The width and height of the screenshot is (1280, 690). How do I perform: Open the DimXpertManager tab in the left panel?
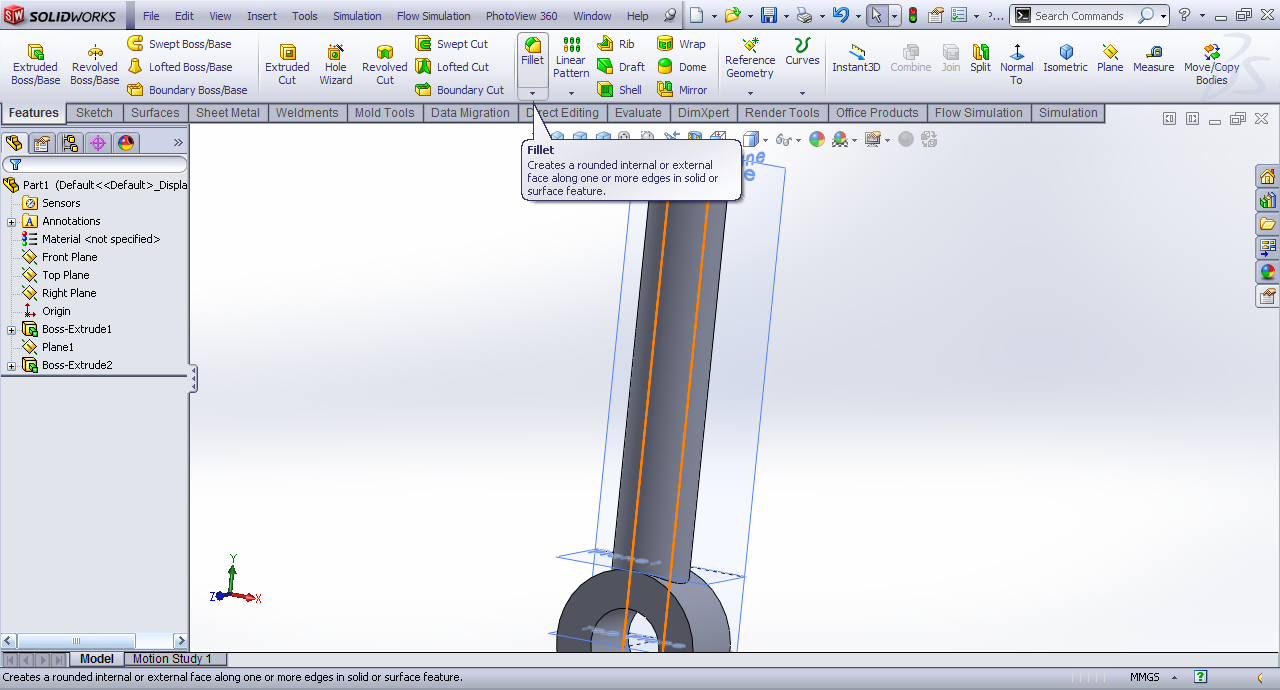click(x=98, y=143)
